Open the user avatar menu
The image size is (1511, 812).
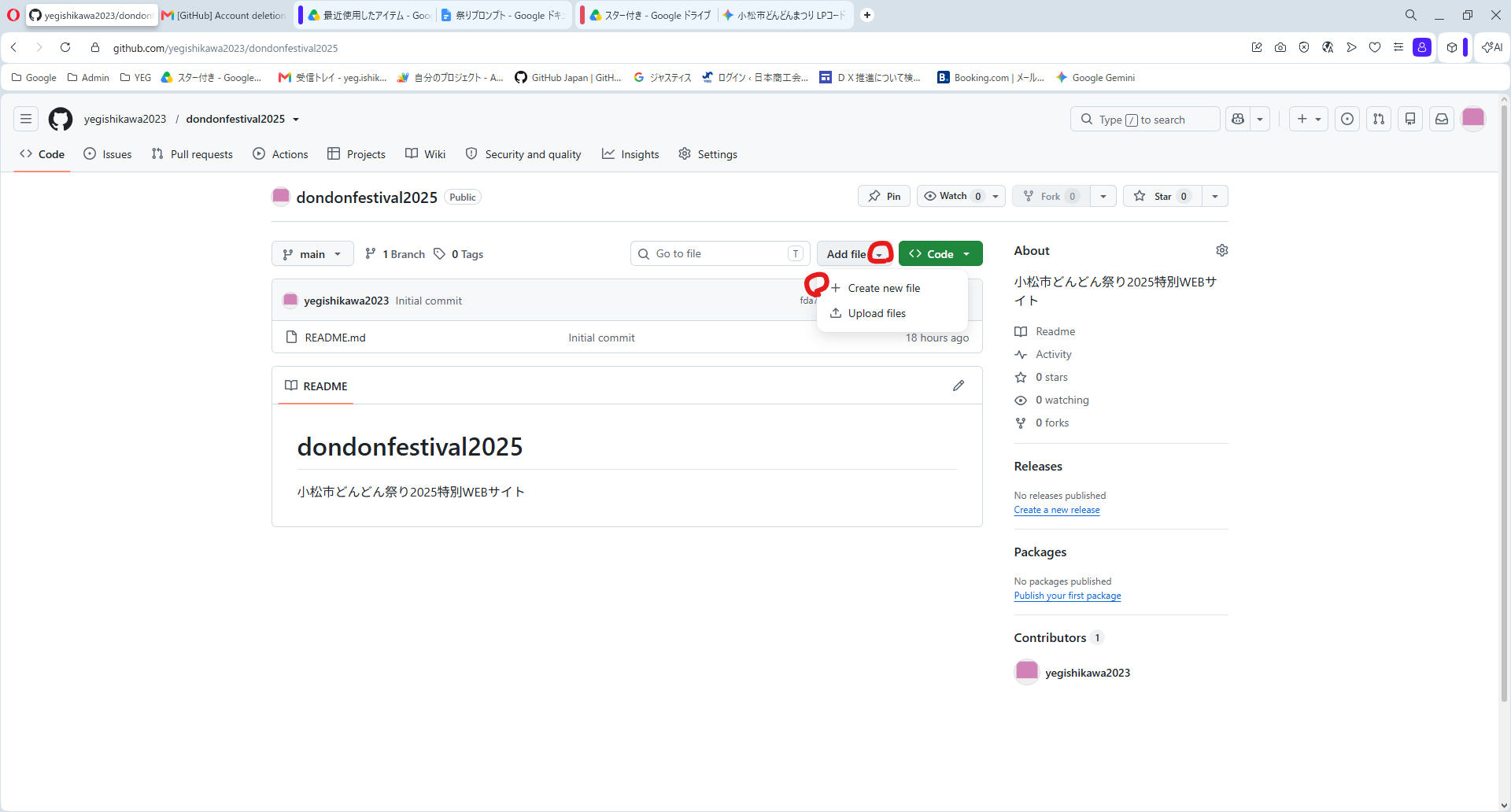[x=1473, y=119]
